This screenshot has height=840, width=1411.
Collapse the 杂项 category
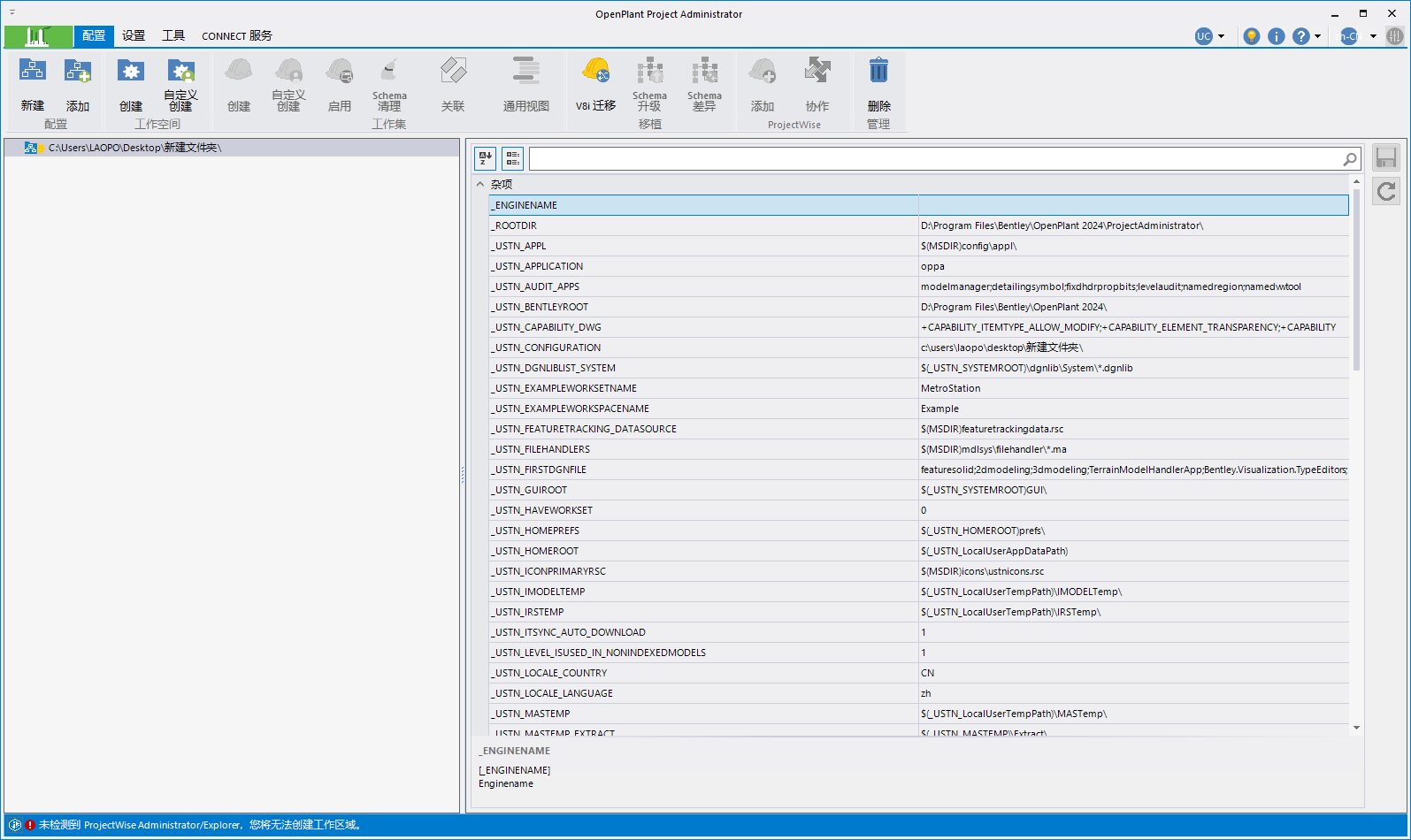(480, 184)
